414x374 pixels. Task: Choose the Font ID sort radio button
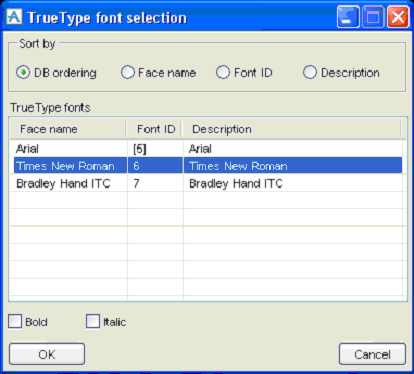click(x=223, y=72)
